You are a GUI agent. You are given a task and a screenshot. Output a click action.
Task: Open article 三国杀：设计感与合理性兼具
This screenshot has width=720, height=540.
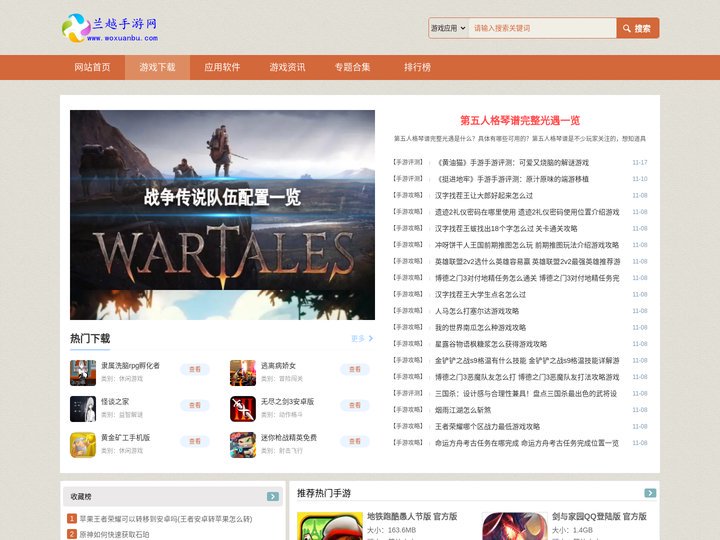click(x=526, y=394)
